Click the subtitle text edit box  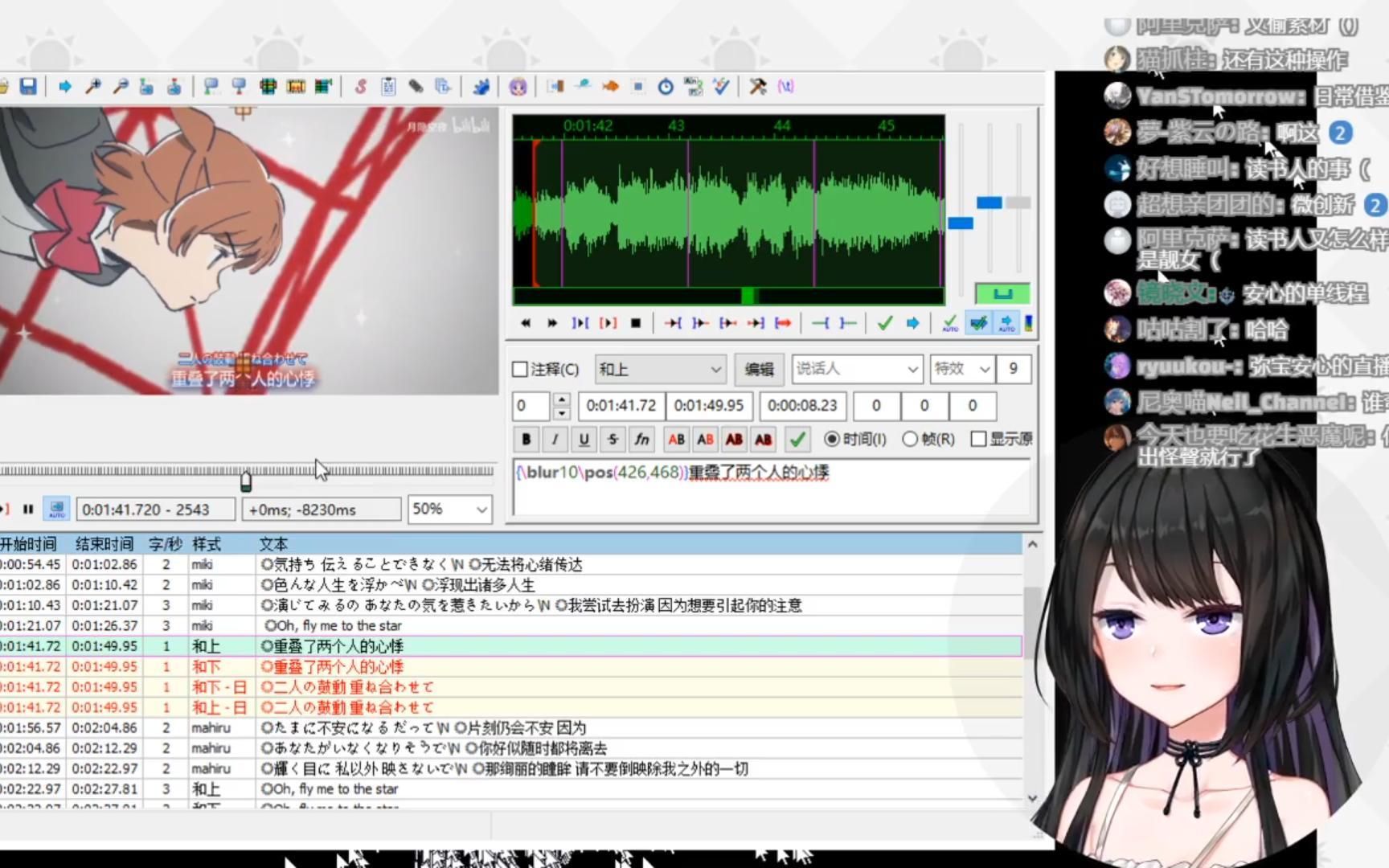coord(772,487)
